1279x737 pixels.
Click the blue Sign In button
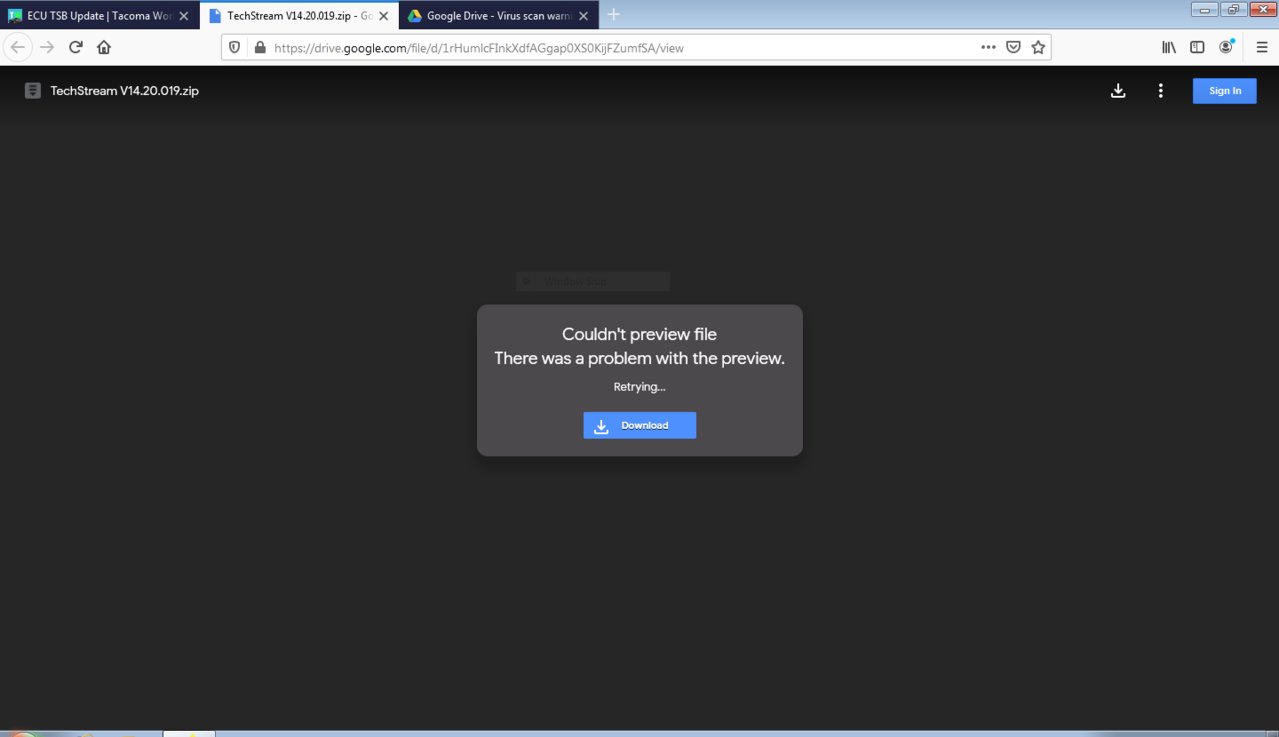pos(1224,91)
